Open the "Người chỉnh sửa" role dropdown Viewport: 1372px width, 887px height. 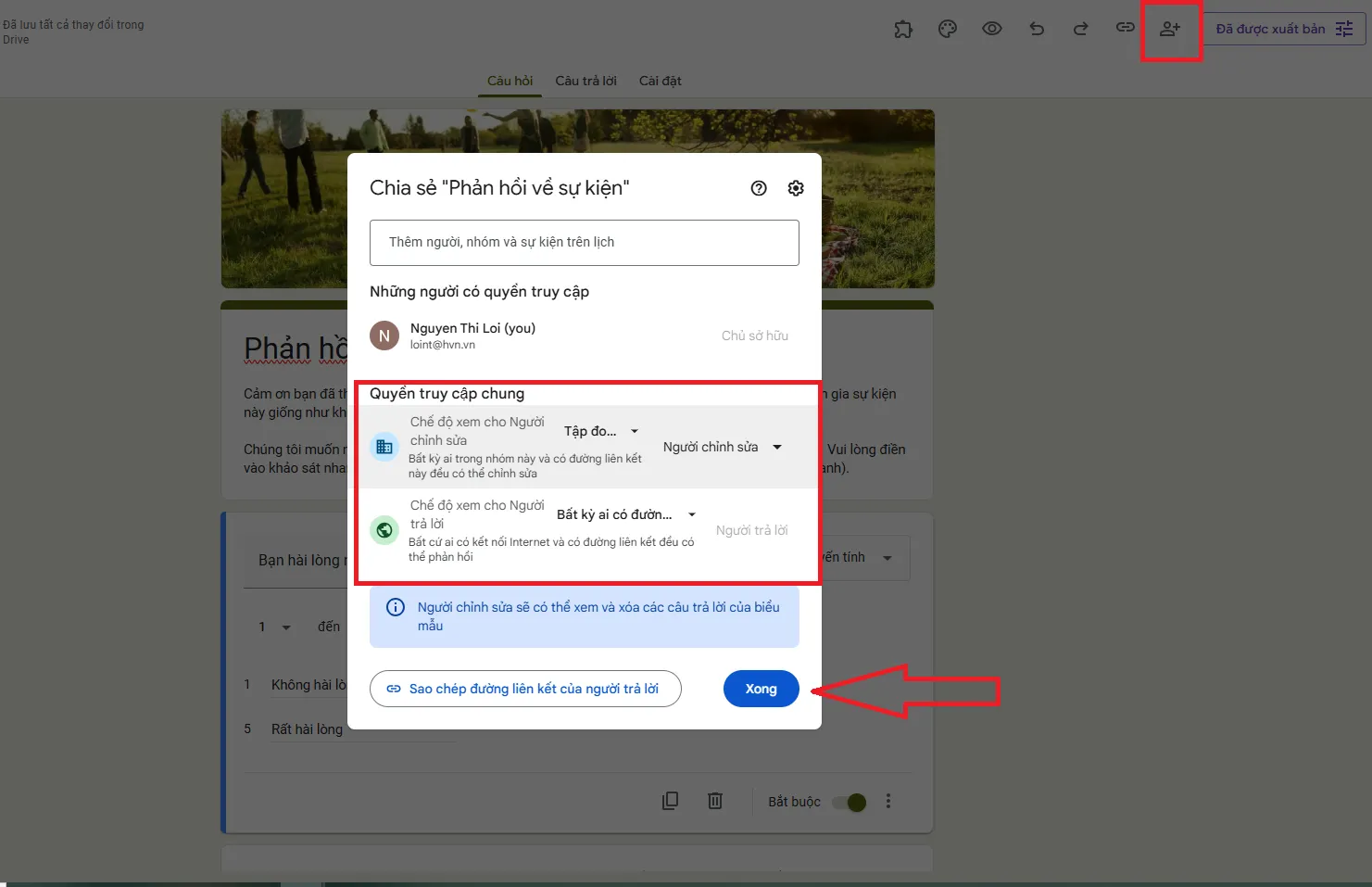pyautogui.click(x=723, y=447)
